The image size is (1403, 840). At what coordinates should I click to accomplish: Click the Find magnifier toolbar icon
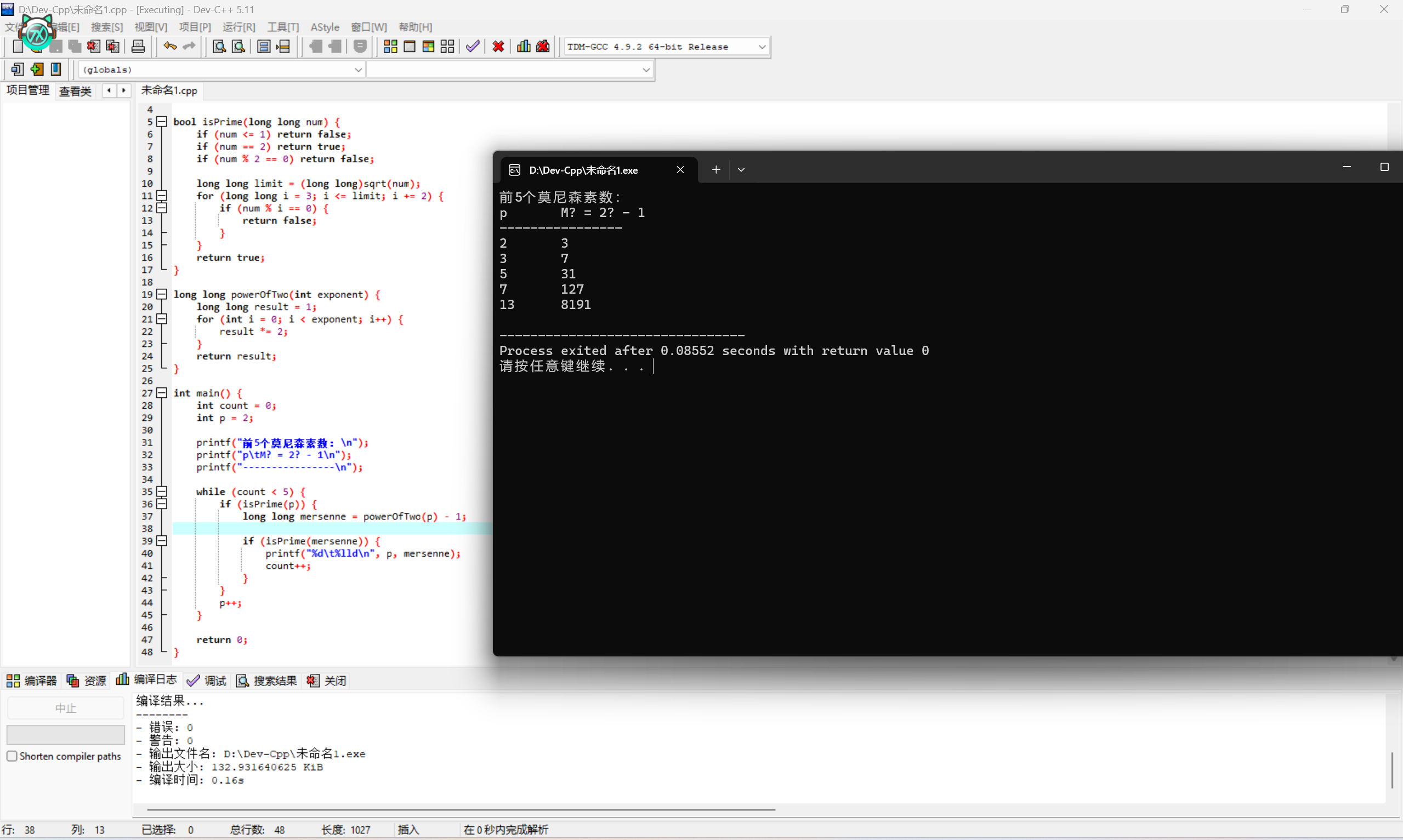click(219, 47)
